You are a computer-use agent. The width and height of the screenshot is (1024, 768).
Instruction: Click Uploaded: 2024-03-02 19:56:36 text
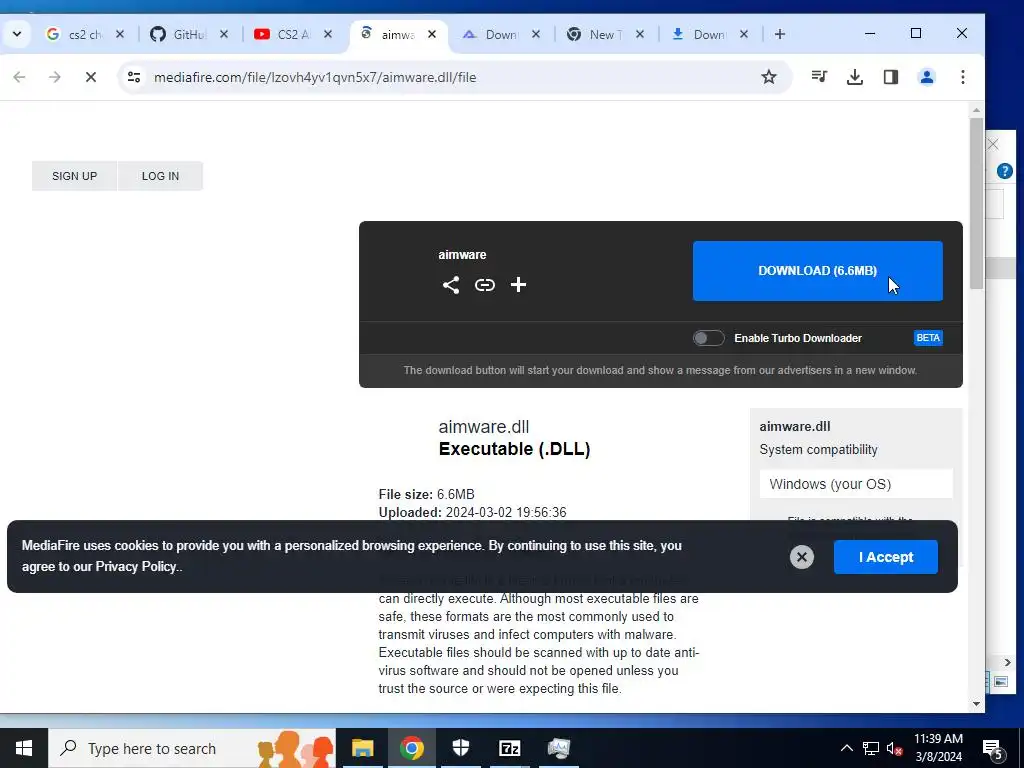pos(472,513)
